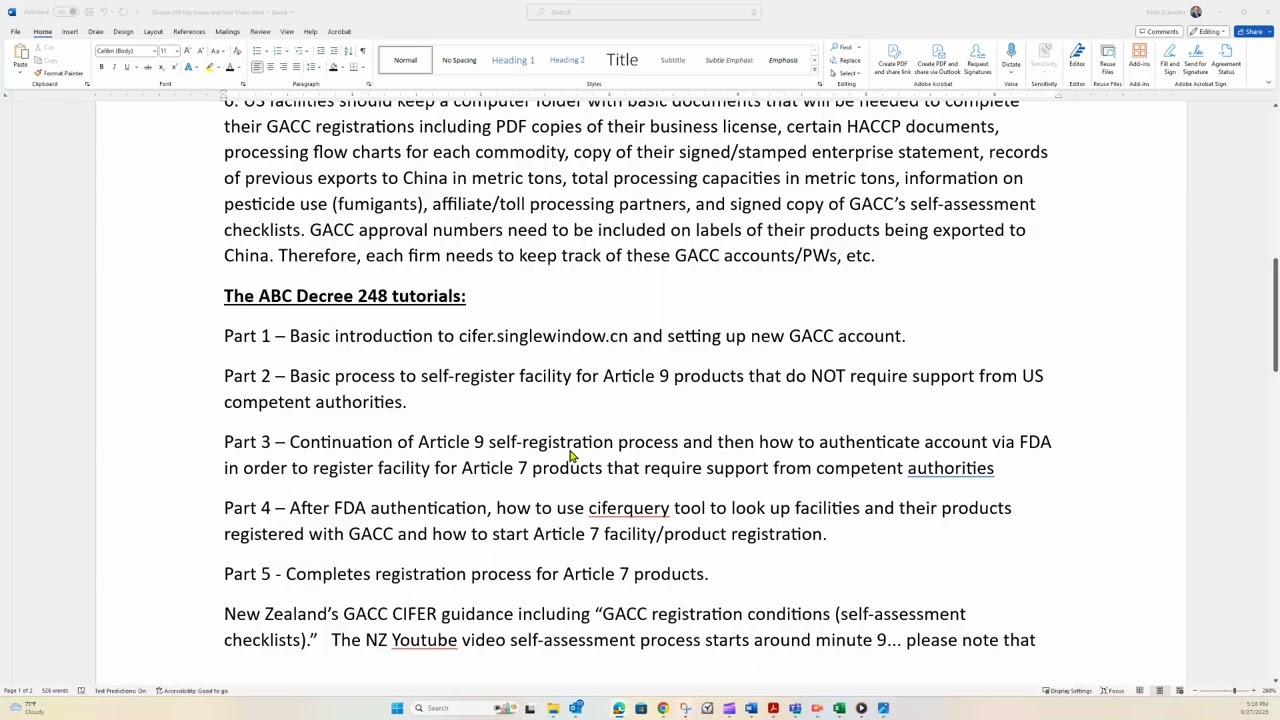Click Decrease Indent icon
1280x720 pixels.
(x=321, y=51)
